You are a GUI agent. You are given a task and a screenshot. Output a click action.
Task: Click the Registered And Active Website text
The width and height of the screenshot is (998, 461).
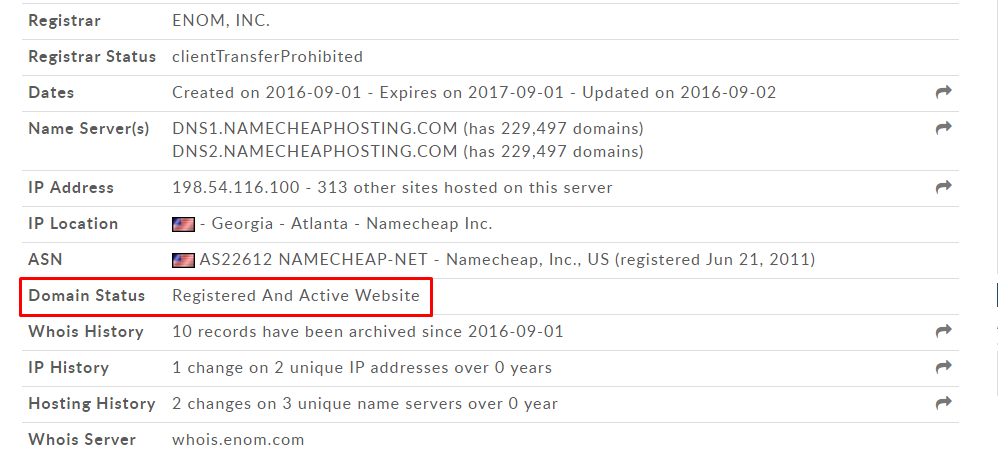pos(296,296)
